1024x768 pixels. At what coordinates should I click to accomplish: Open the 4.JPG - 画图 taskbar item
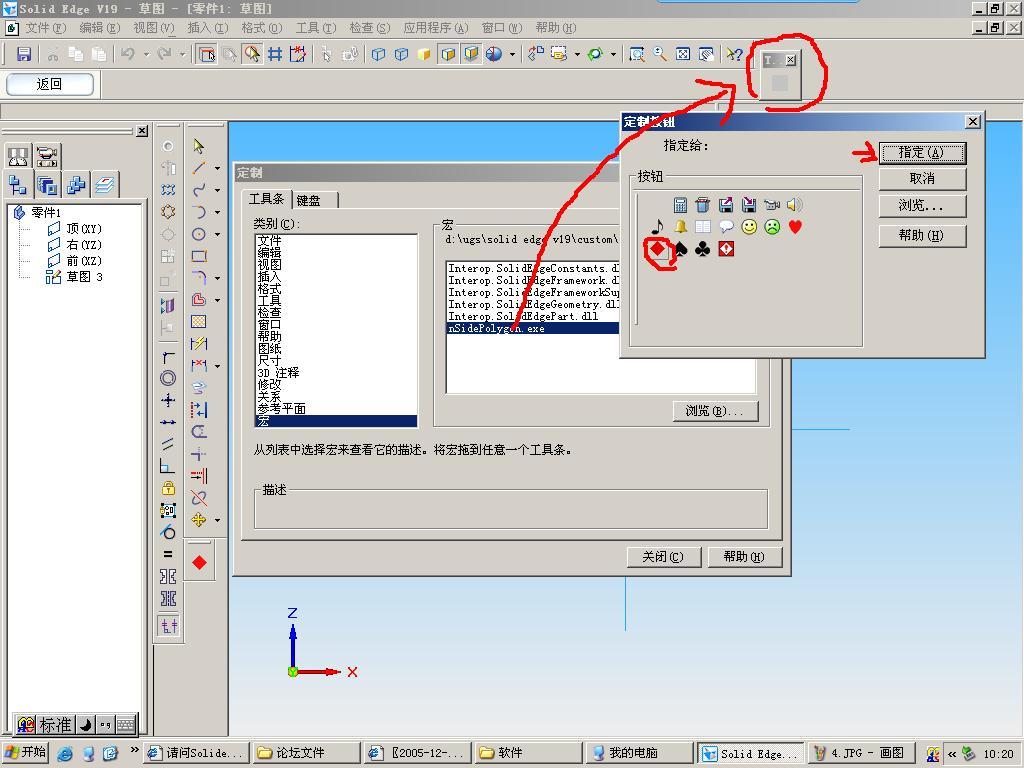pyautogui.click(x=861, y=752)
